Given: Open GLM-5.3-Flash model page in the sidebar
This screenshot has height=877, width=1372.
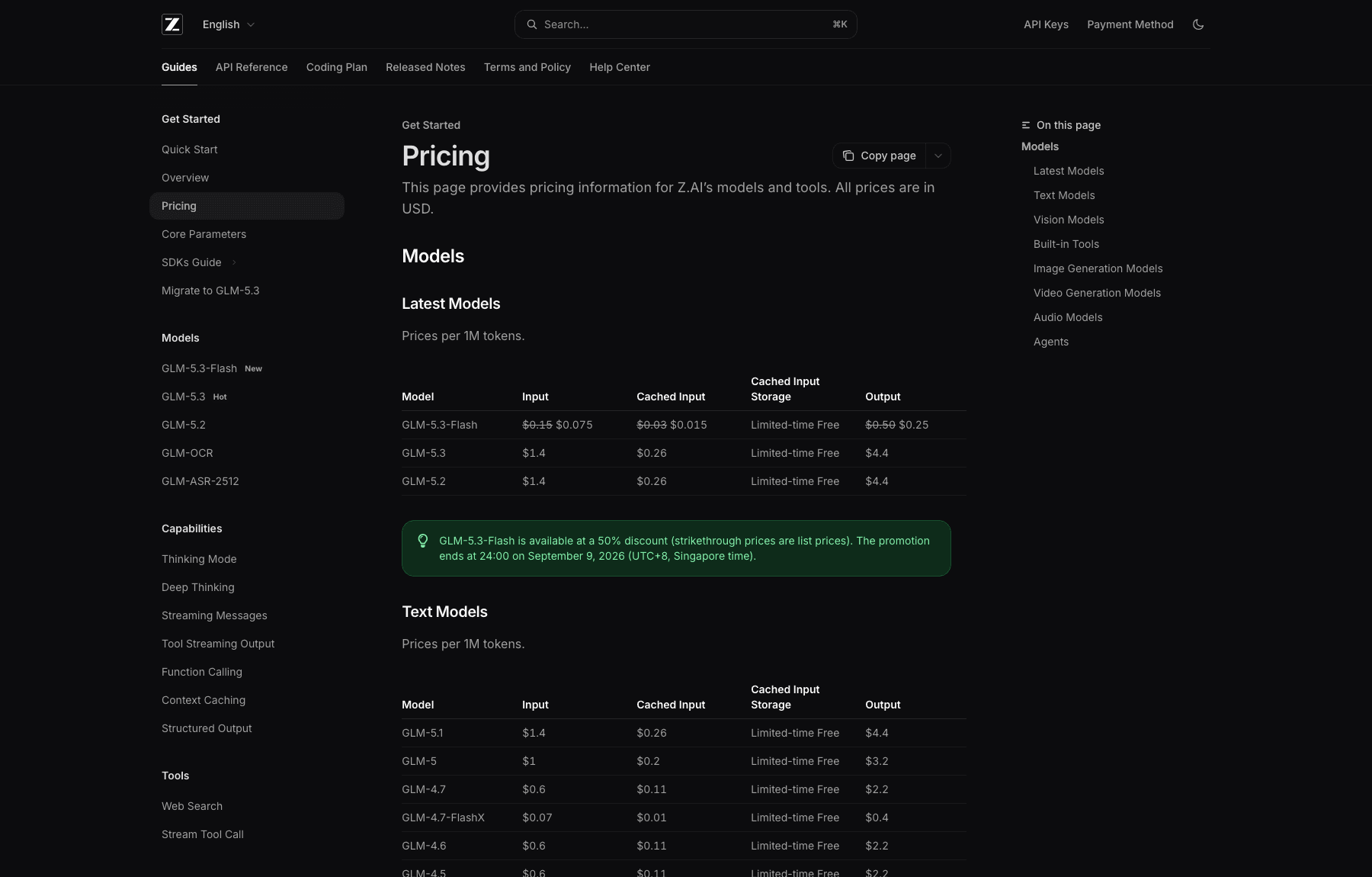Looking at the screenshot, I should 247,368.
